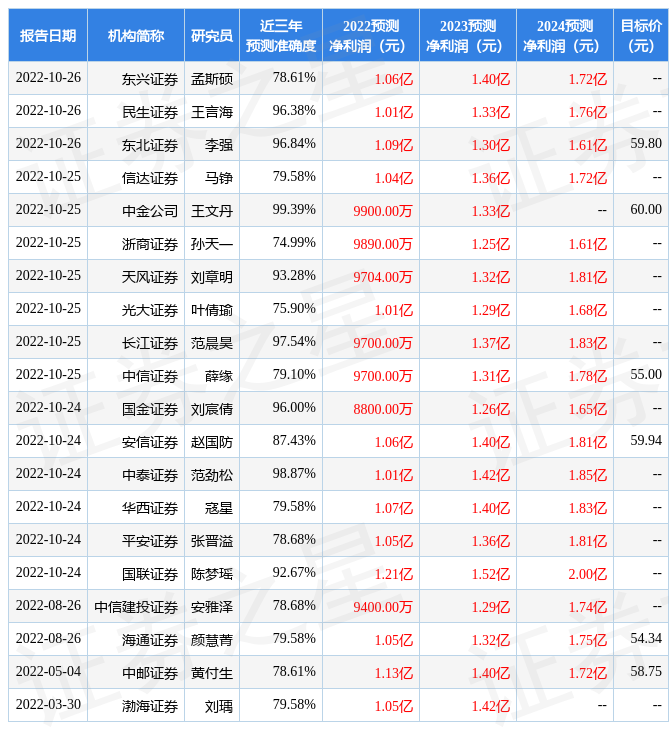Image resolution: width=669 pixels, height=730 pixels.
Task: Click the 2023预测净利润 column header
Action: 467,35
